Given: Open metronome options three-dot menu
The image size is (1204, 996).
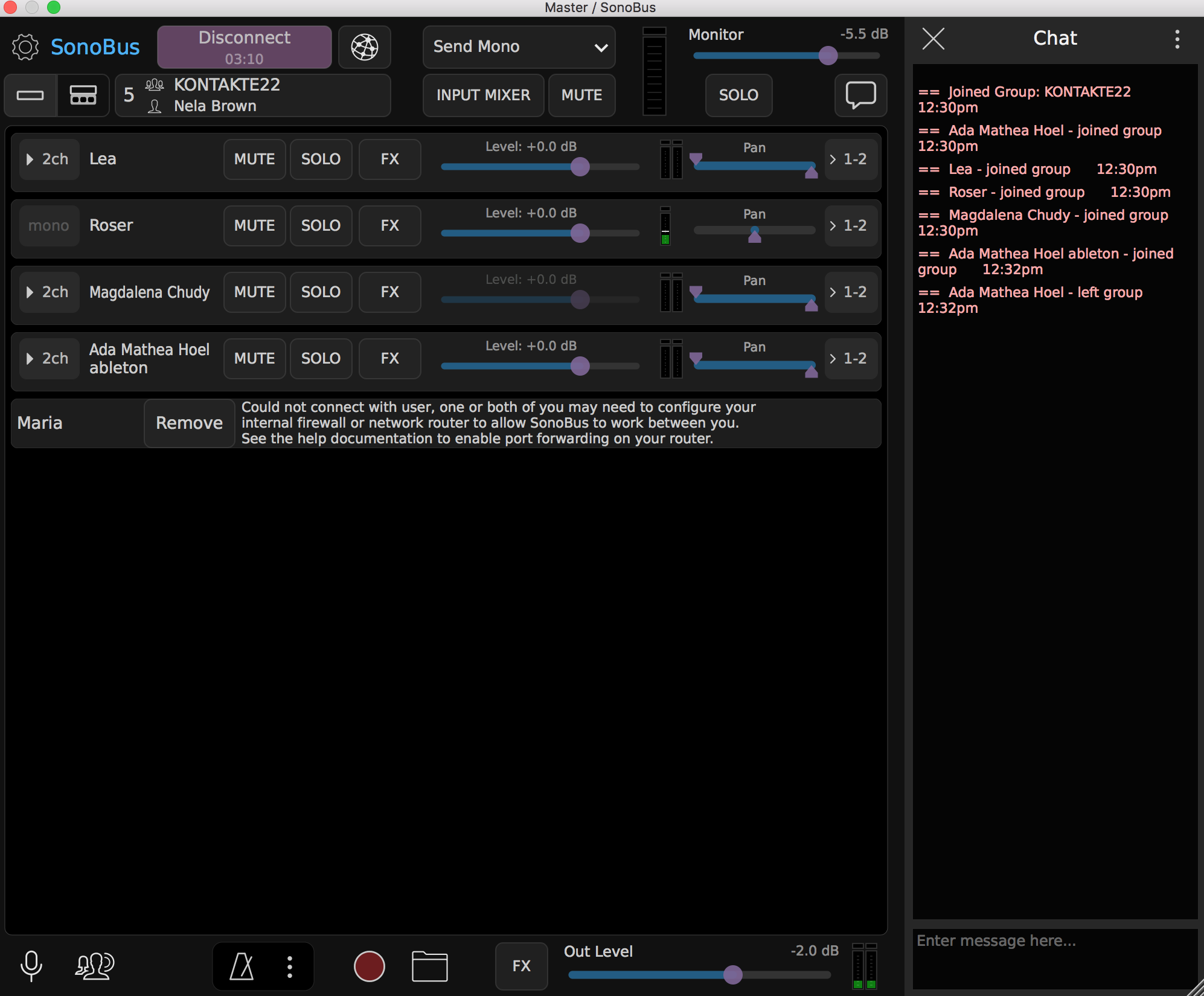Looking at the screenshot, I should [290, 966].
